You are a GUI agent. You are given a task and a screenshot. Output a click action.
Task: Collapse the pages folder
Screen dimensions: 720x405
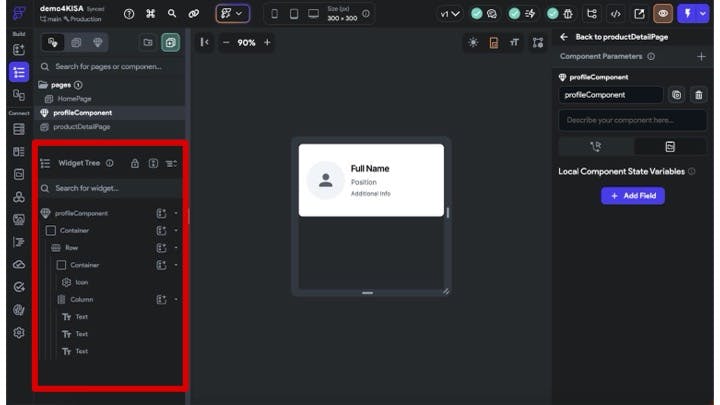pos(43,85)
